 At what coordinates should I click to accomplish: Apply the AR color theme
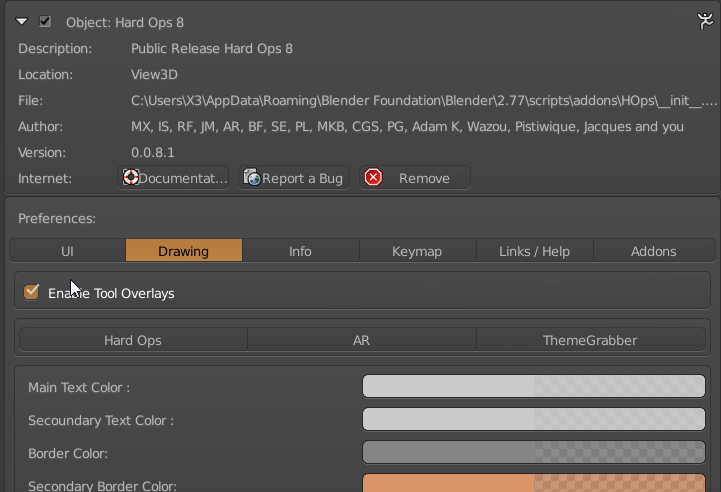pos(361,340)
